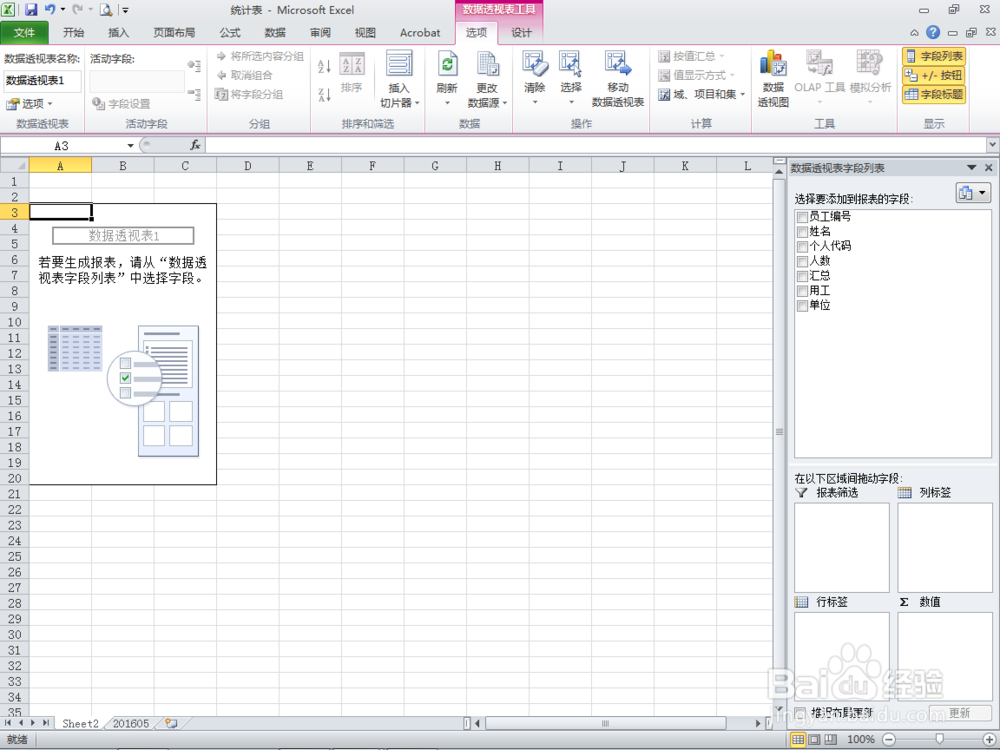The image size is (1000, 750).
Task: Click the Print Preview icon in quick access toolbar
Action: 106,10
